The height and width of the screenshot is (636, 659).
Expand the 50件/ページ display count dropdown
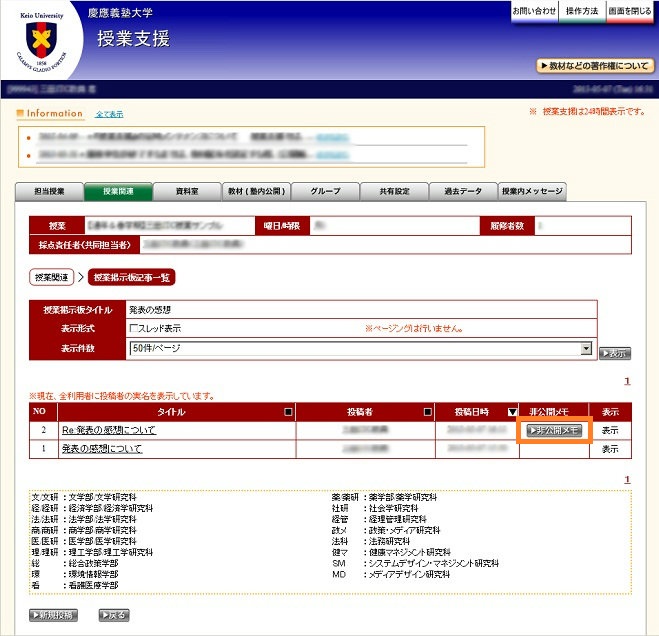[586, 349]
